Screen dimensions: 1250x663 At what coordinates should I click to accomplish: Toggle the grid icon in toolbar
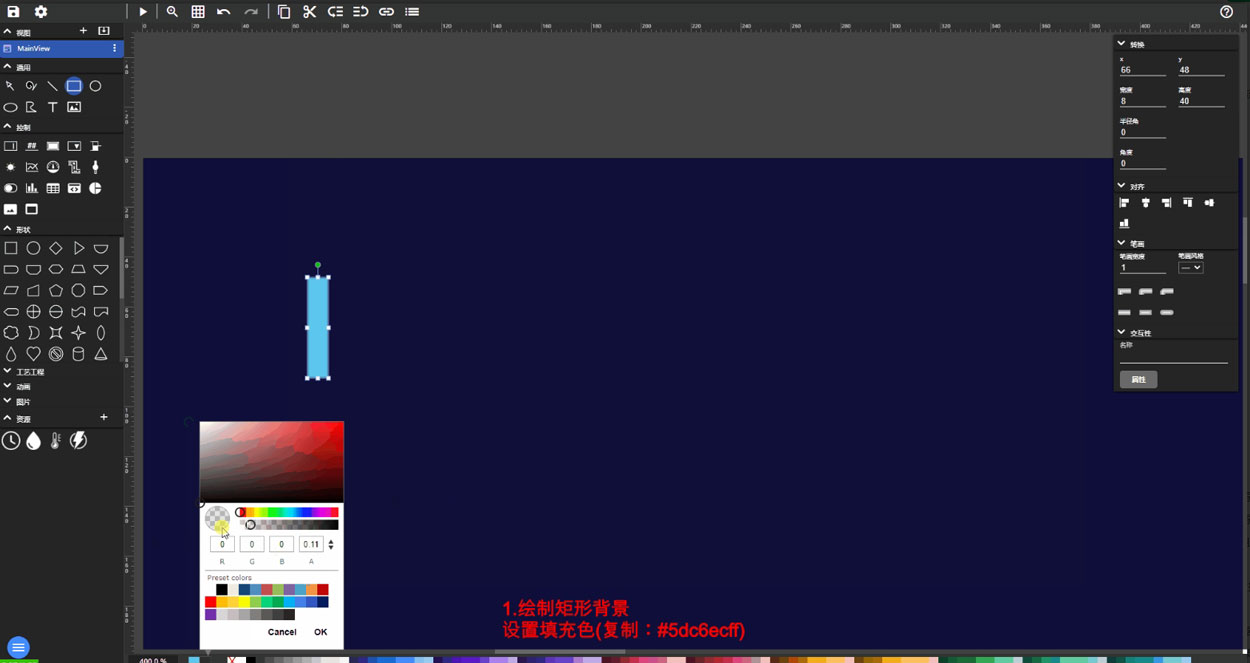[x=198, y=12]
